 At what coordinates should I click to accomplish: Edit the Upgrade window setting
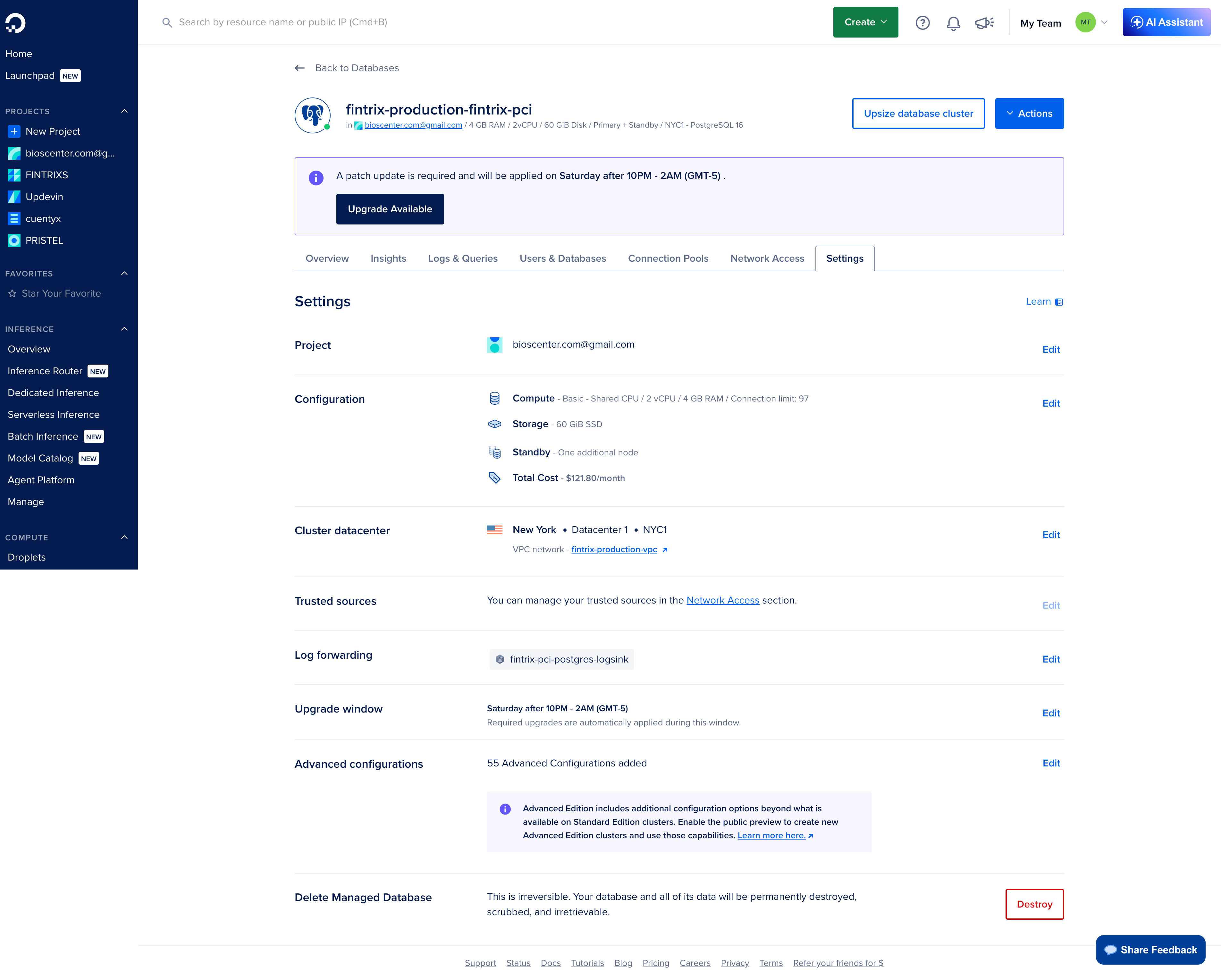click(1051, 713)
